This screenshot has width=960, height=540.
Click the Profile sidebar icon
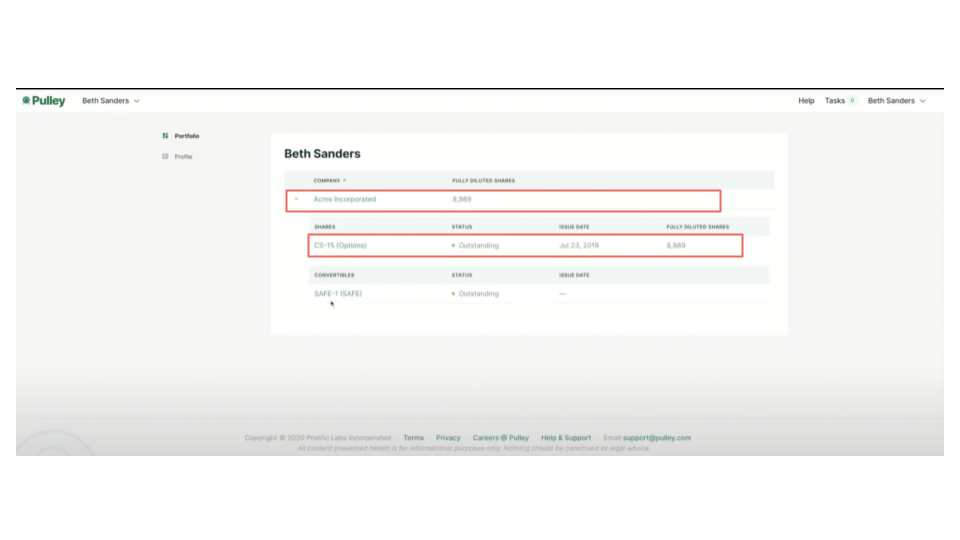point(165,157)
